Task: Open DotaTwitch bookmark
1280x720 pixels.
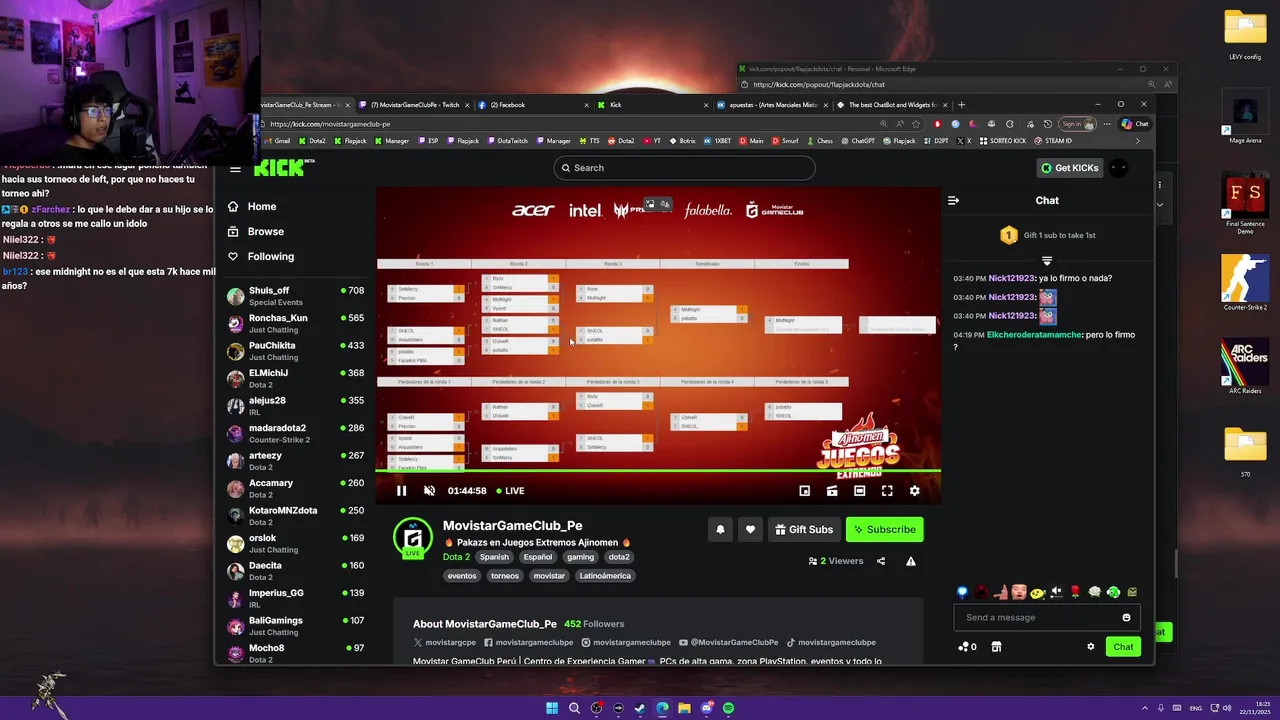Action: [x=507, y=141]
